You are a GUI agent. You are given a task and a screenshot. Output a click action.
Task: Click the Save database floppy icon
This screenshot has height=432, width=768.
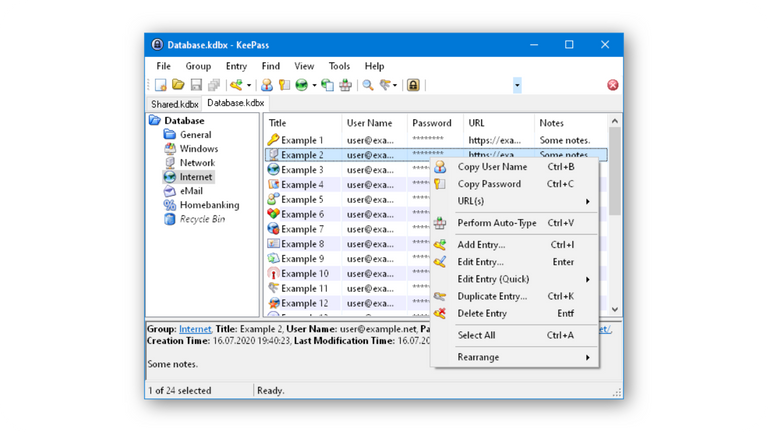pyautogui.click(x=196, y=85)
